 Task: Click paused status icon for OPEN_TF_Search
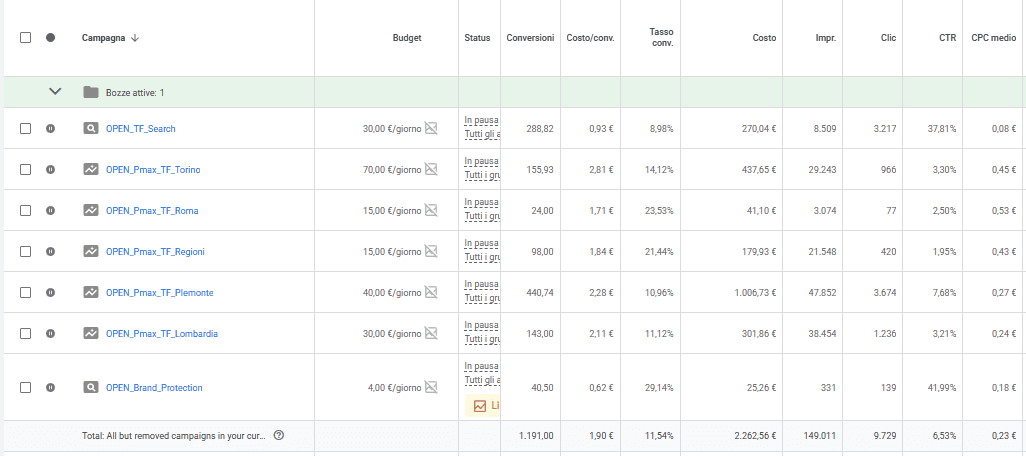50,129
